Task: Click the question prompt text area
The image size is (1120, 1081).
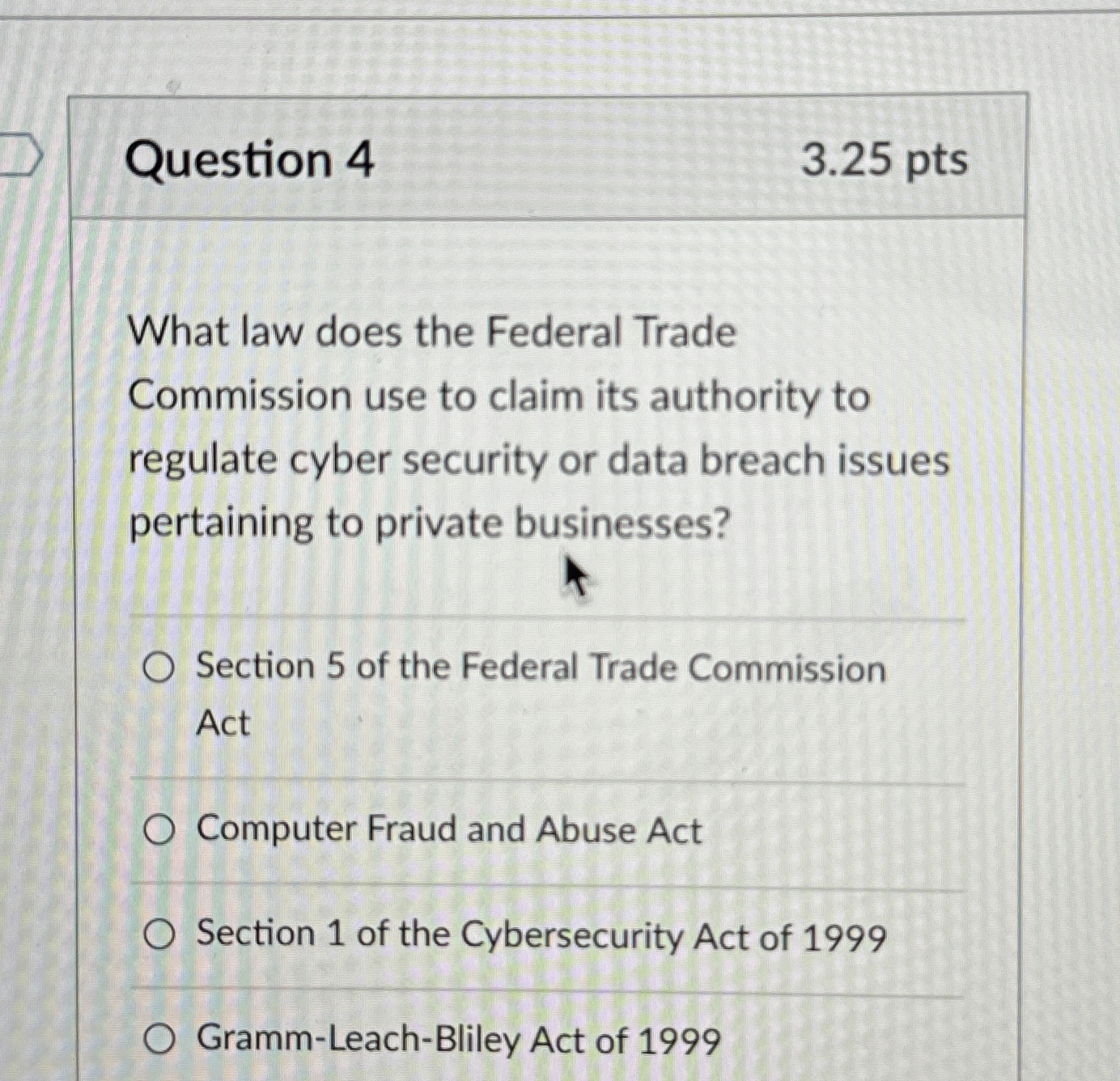Action: point(539,425)
